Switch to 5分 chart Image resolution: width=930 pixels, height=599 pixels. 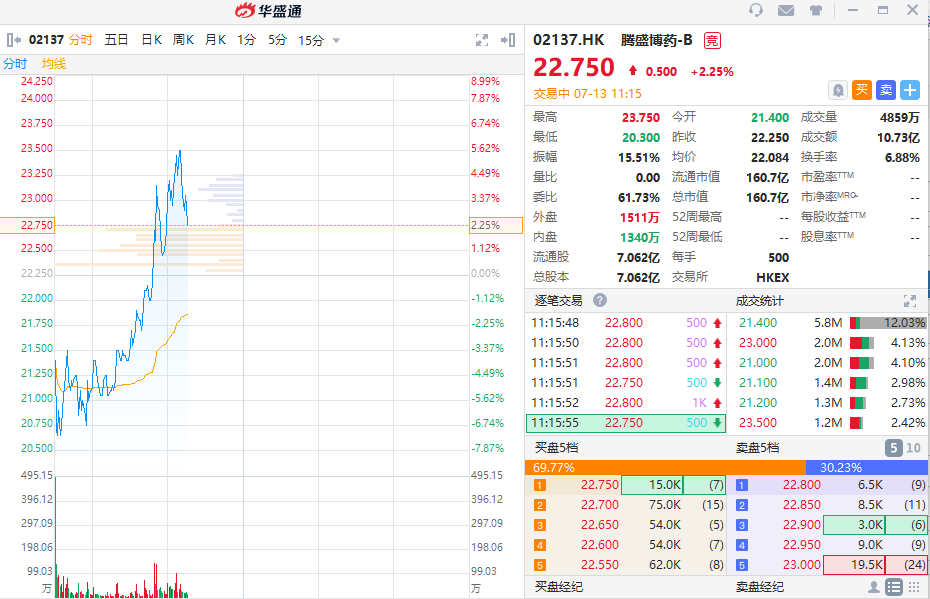[277, 40]
